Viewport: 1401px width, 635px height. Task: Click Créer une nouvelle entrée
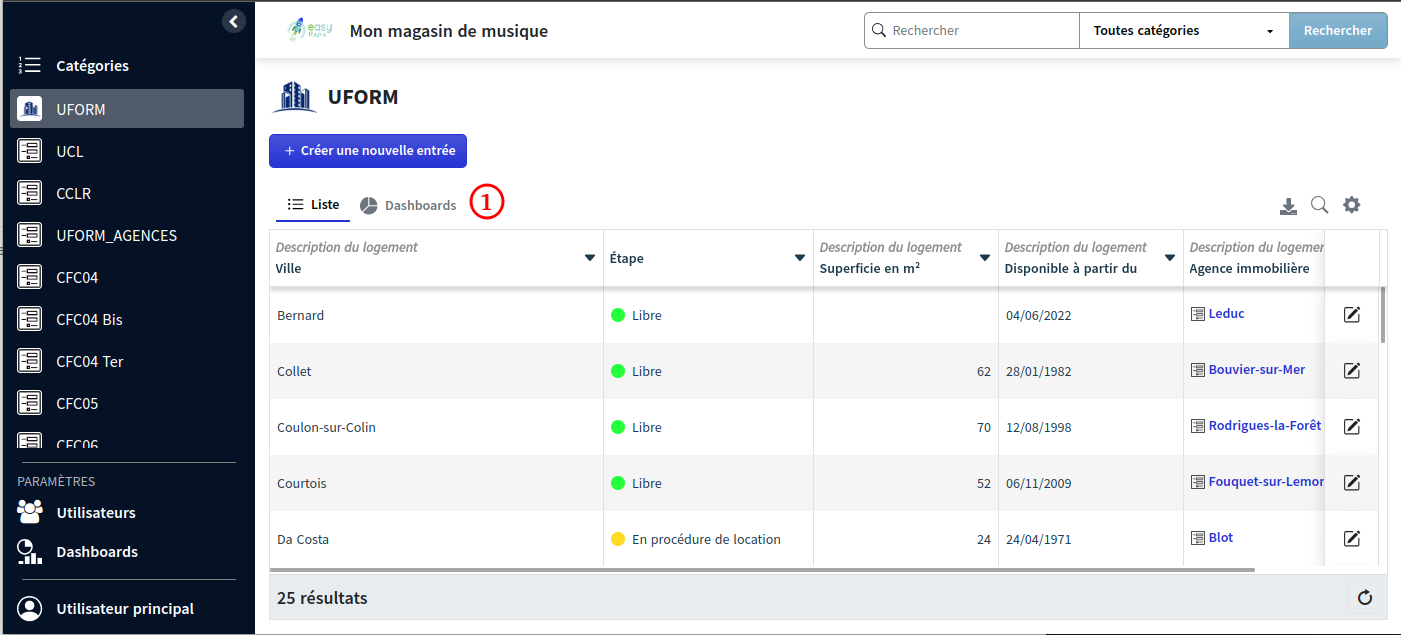tap(367, 150)
